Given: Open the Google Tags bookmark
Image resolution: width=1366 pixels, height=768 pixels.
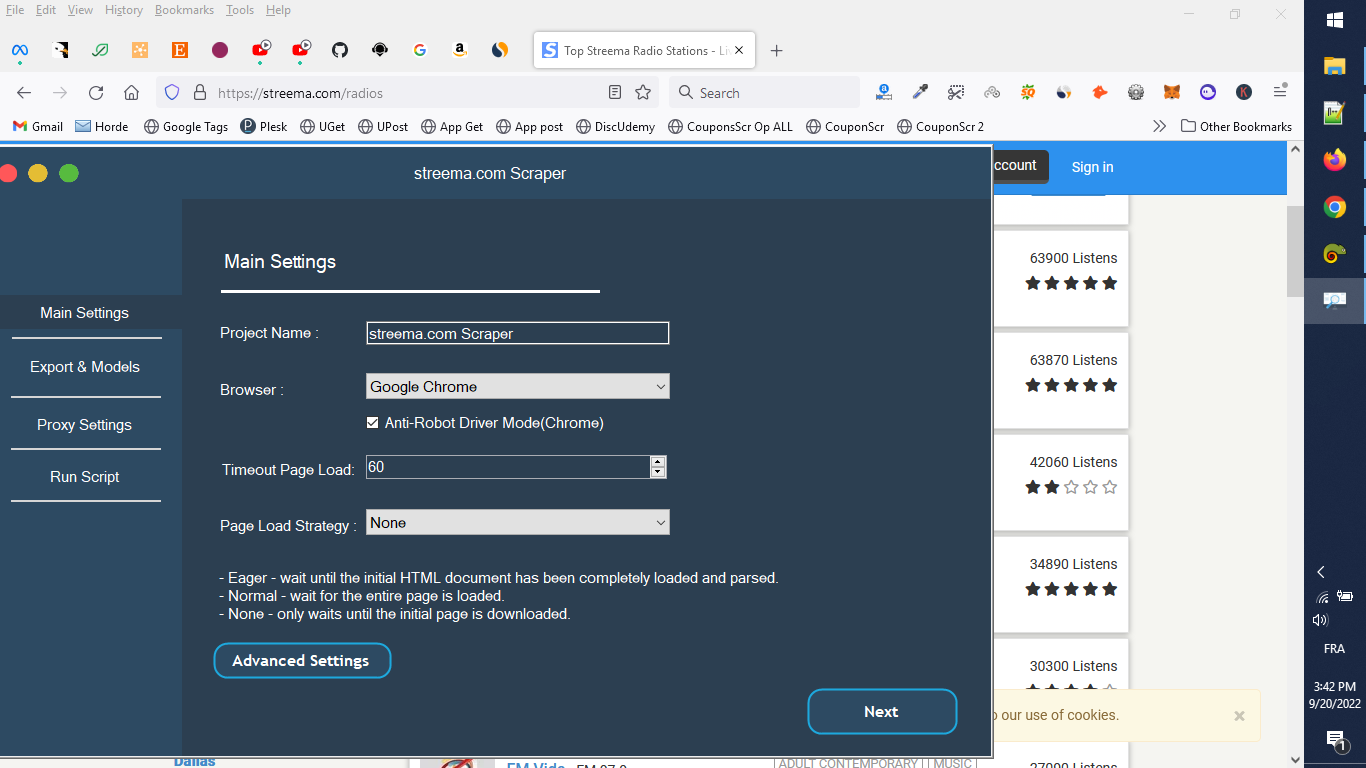Looking at the screenshot, I should point(186,126).
